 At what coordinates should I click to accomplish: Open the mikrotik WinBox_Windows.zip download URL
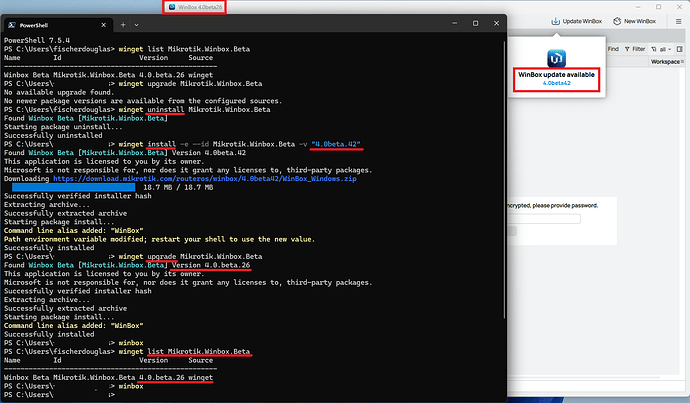click(205, 179)
